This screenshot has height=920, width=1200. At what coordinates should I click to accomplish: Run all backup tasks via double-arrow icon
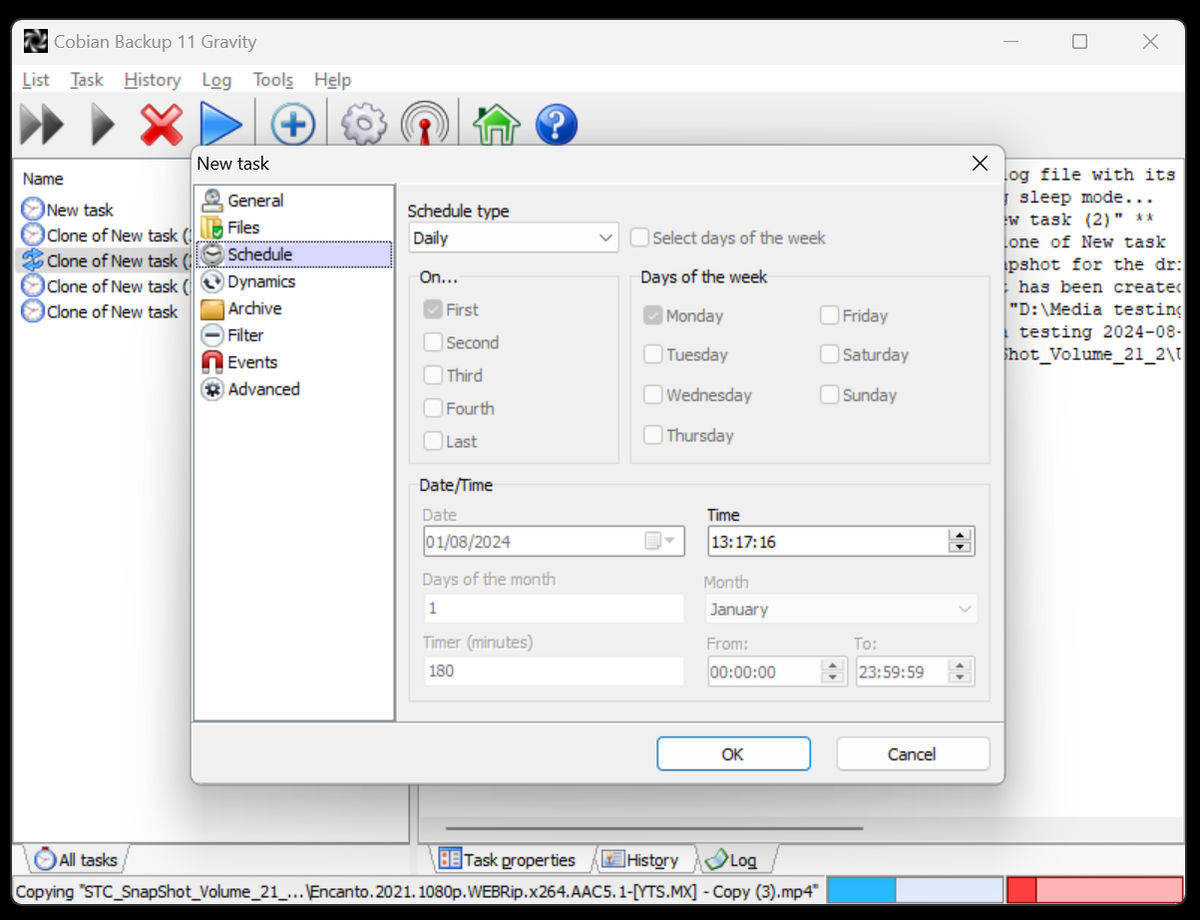click(41, 124)
